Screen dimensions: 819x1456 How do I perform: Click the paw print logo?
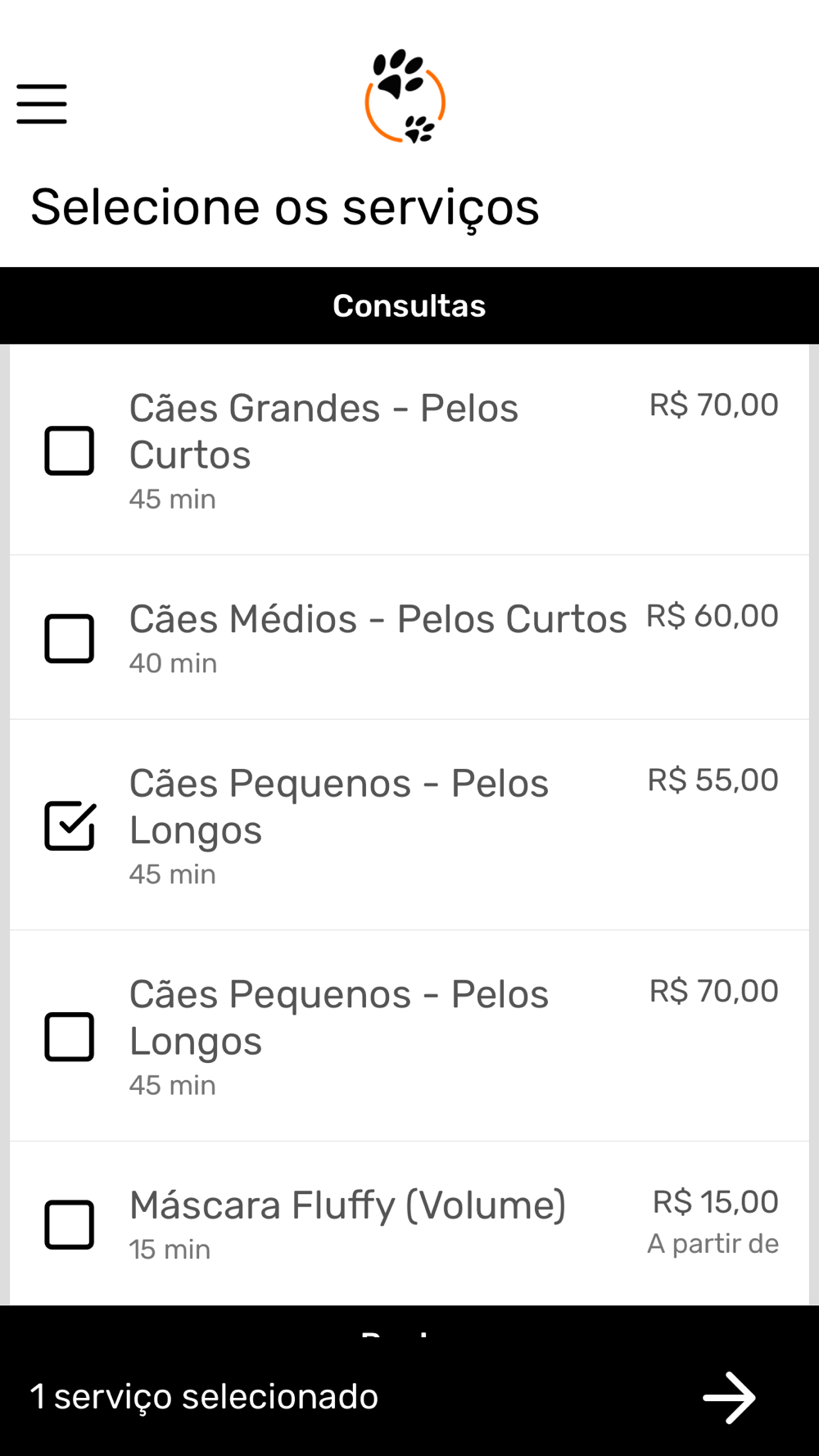[405, 97]
